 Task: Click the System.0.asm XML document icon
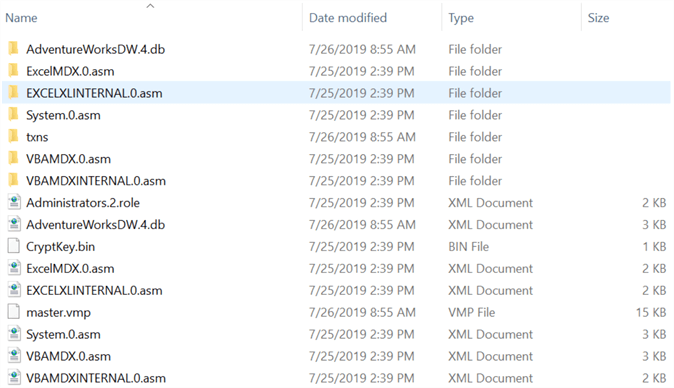14,333
